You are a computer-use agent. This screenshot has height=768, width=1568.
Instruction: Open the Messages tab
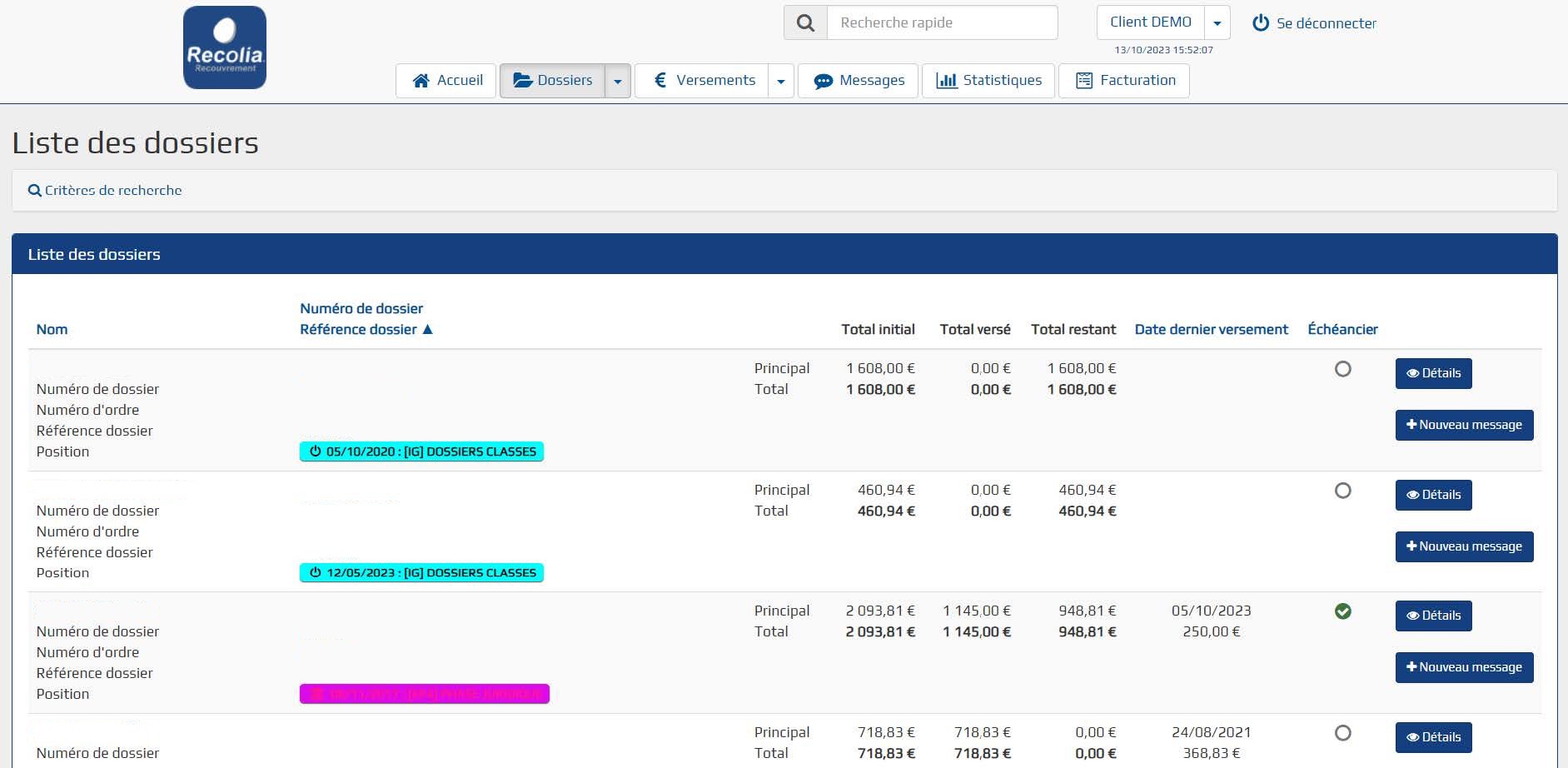click(858, 81)
